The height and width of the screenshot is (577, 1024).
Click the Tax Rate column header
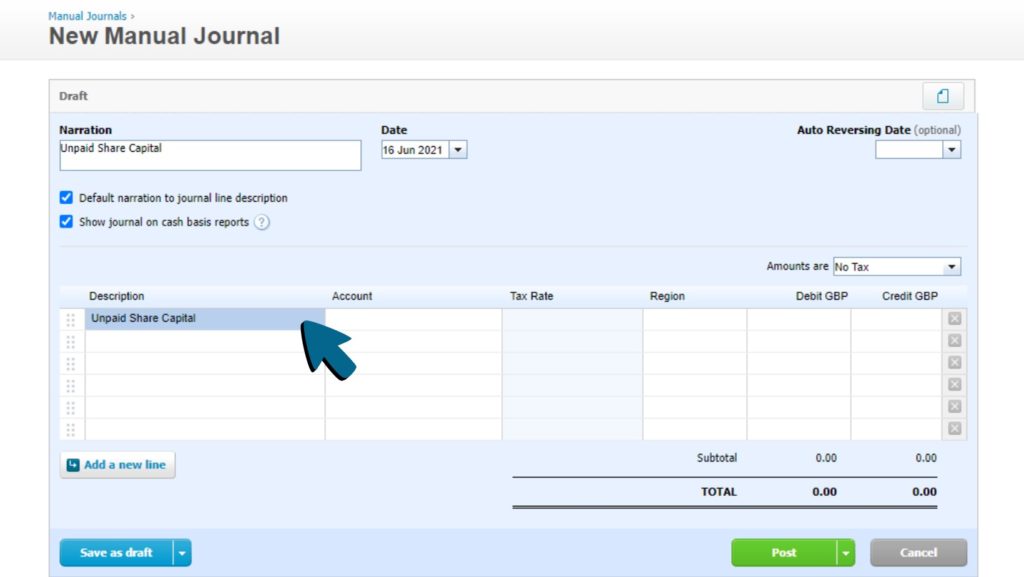(x=532, y=296)
